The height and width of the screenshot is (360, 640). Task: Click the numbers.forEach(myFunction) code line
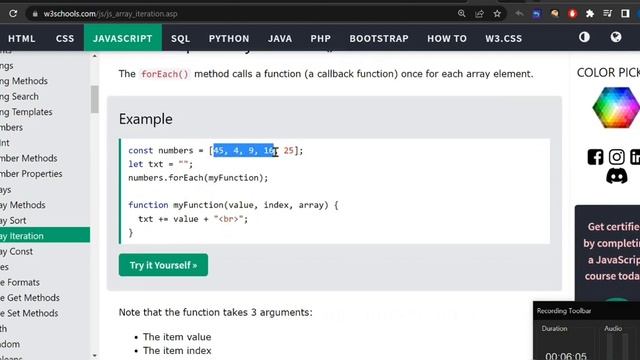point(198,178)
